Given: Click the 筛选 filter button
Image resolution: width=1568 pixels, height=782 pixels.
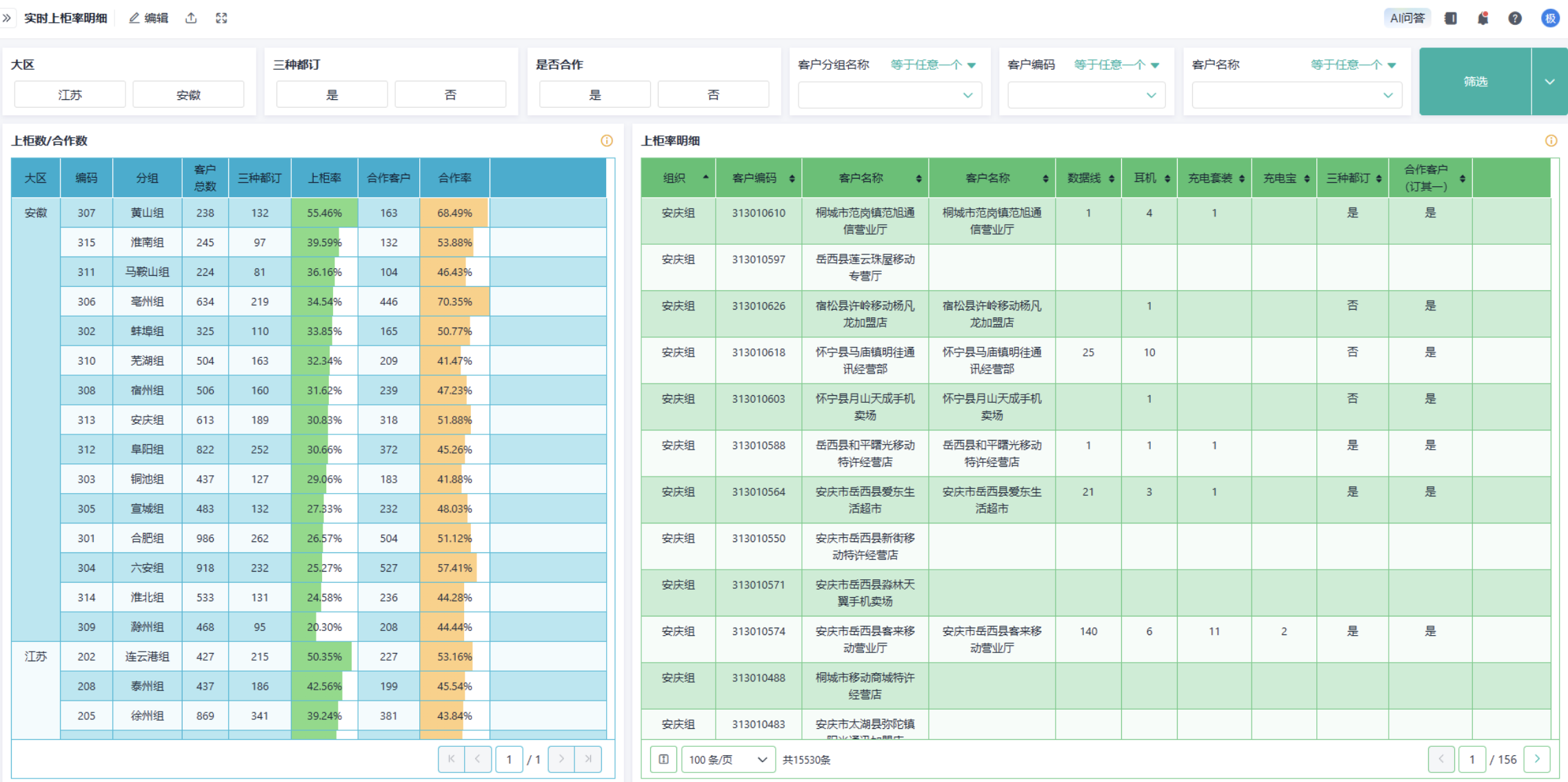Looking at the screenshot, I should [x=1475, y=81].
